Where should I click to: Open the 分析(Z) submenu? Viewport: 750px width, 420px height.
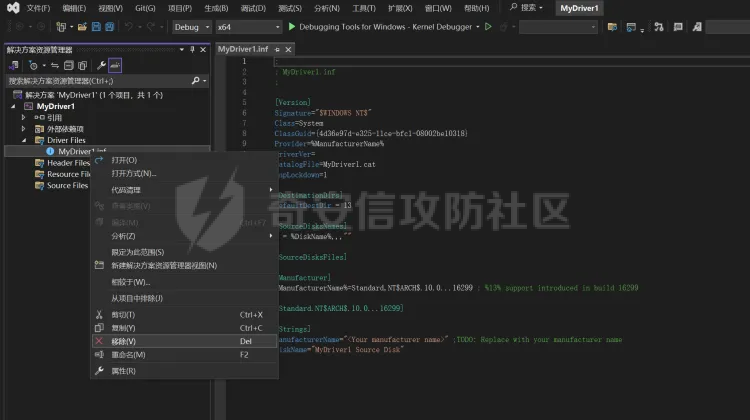[x=184, y=236]
